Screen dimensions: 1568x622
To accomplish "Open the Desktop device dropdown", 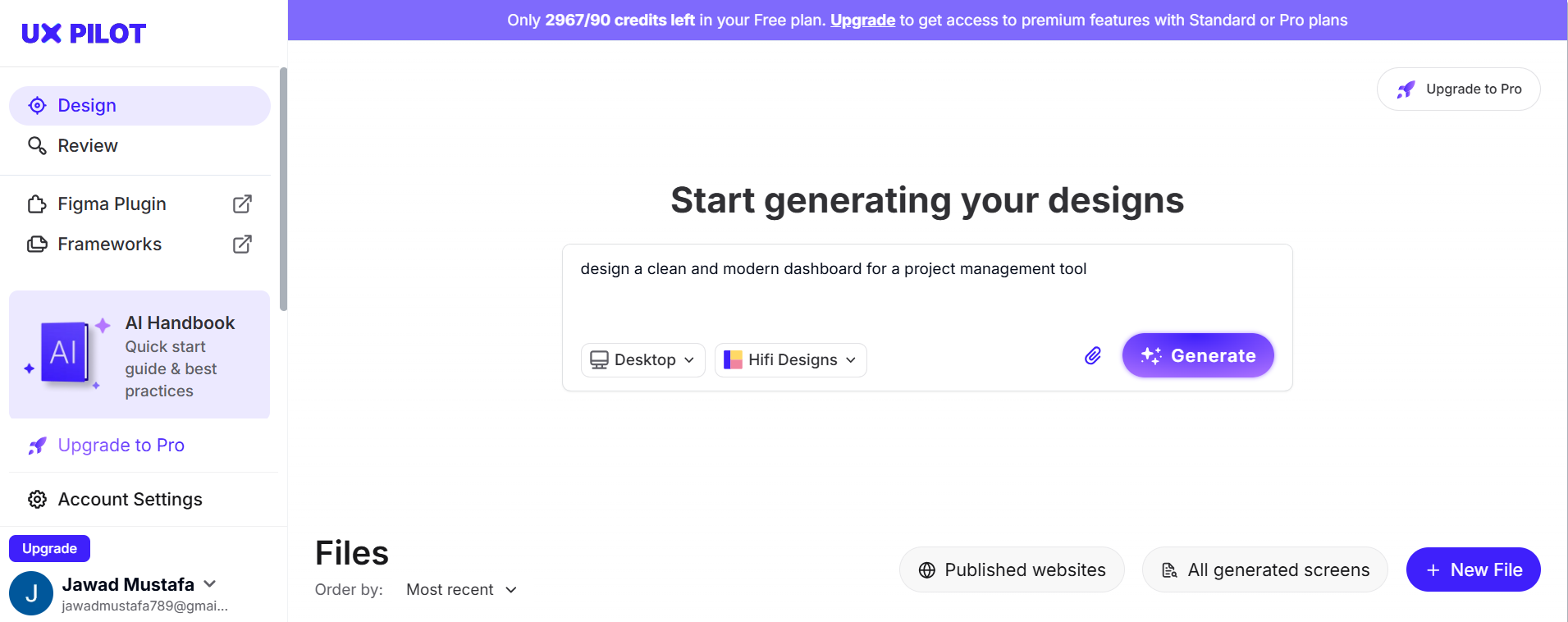I will [642, 360].
